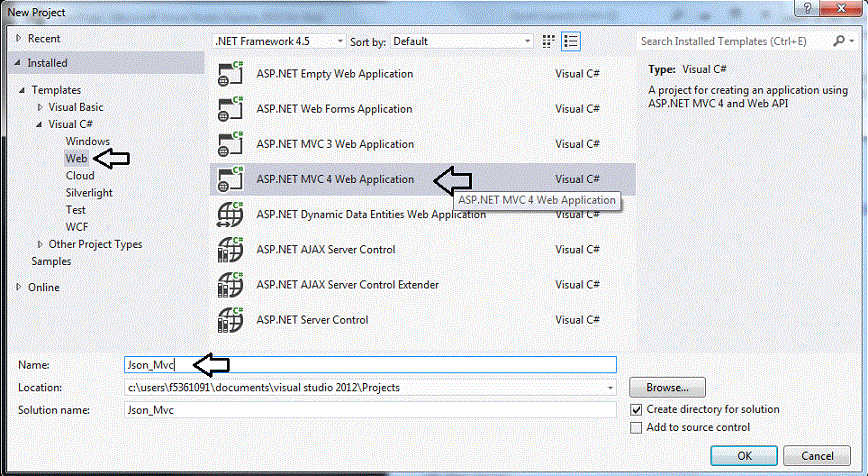Click the ASP.NET Server Control icon
The height and width of the screenshot is (476, 868).
(x=230, y=320)
